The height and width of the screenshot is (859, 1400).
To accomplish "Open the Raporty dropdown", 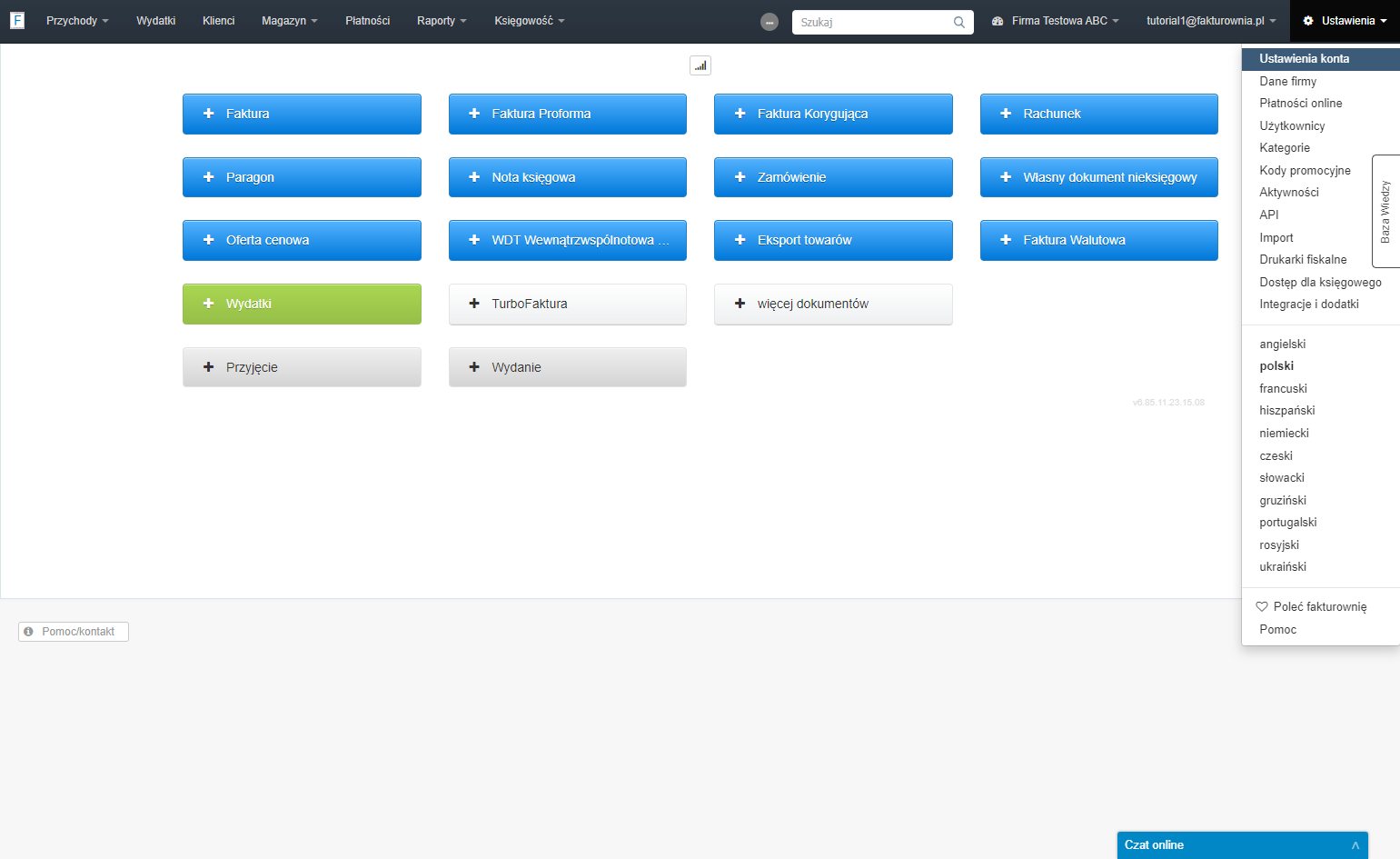I will click(442, 21).
